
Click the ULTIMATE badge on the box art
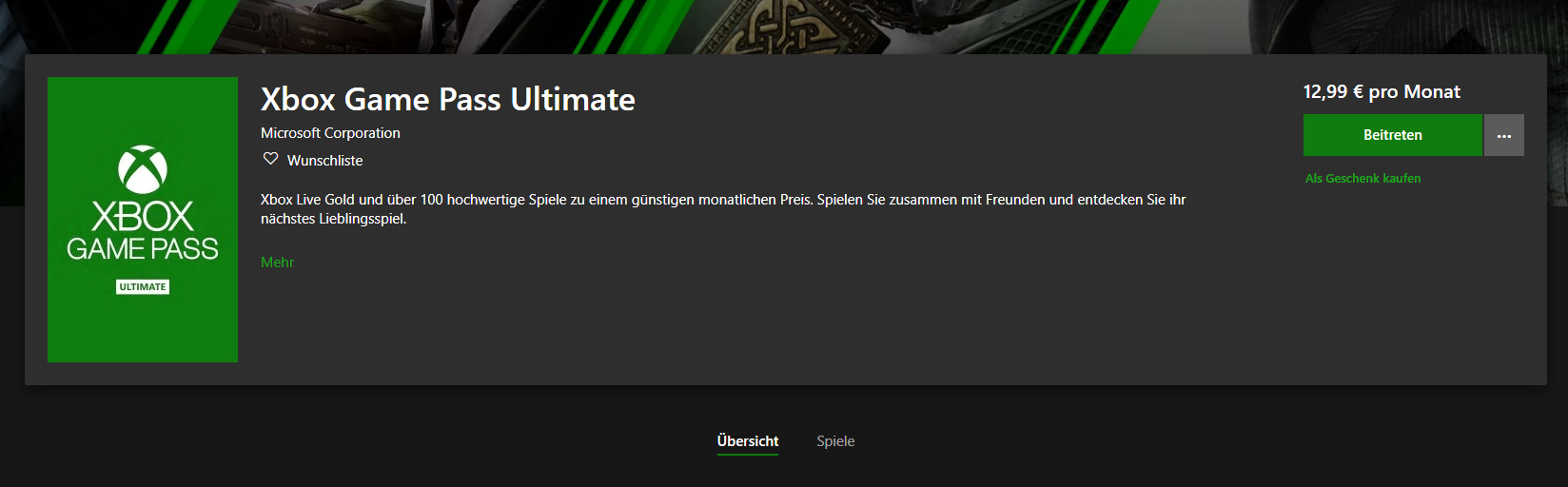pyautogui.click(x=143, y=286)
